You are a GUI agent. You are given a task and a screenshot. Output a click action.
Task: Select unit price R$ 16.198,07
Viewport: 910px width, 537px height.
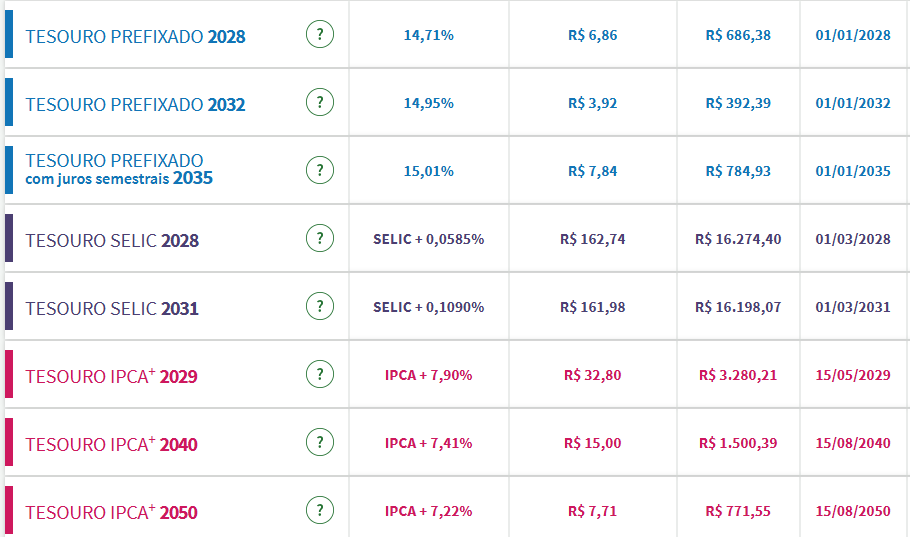click(738, 307)
